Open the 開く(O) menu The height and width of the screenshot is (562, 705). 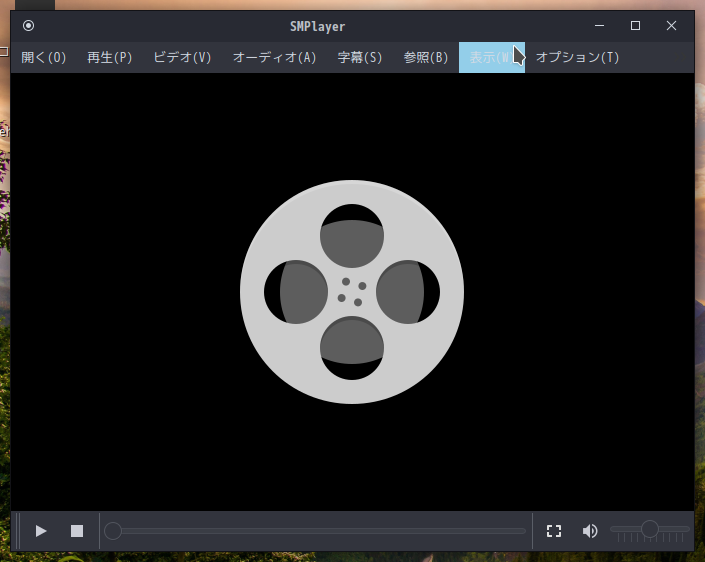44,58
